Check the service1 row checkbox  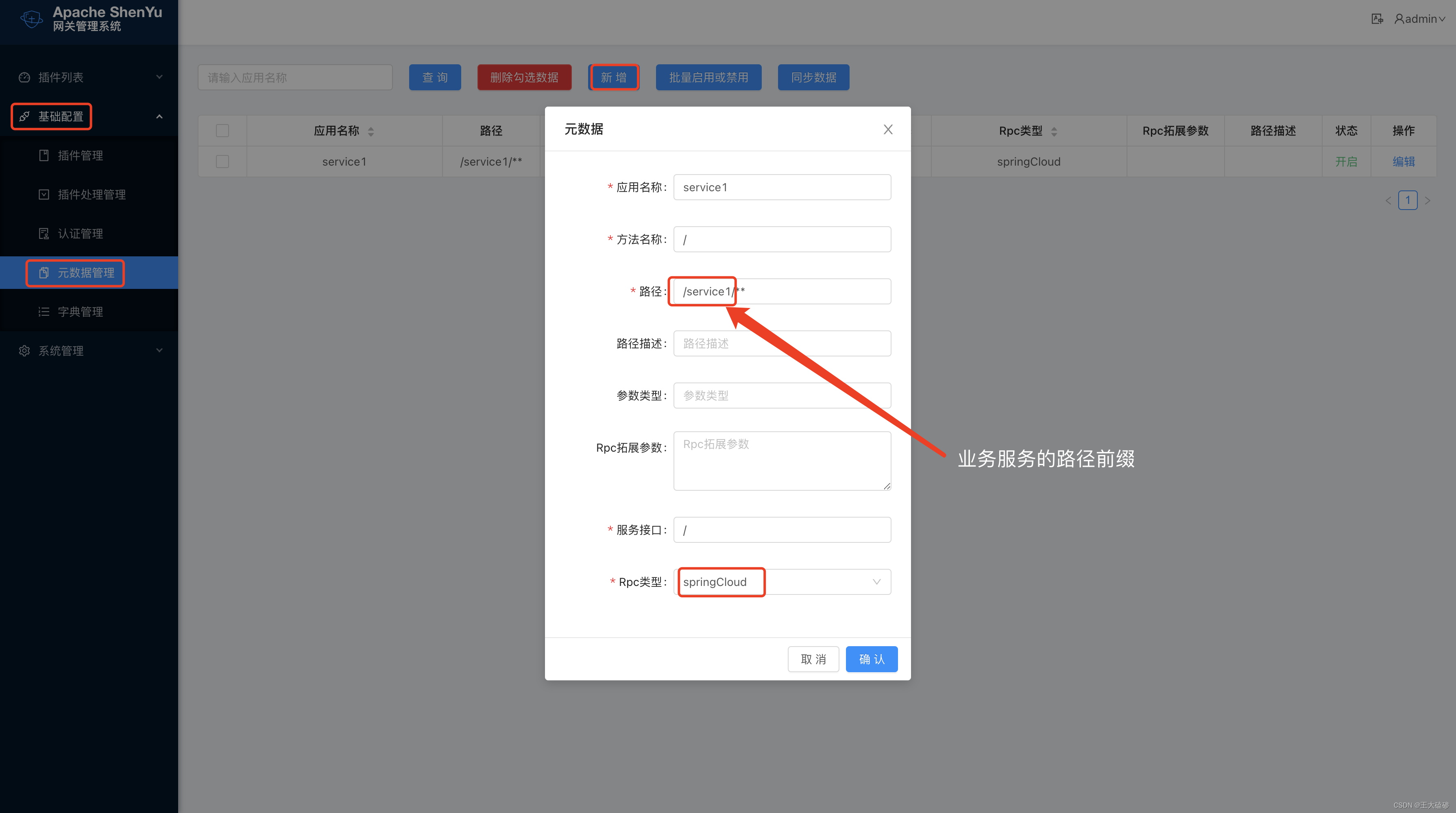click(222, 162)
